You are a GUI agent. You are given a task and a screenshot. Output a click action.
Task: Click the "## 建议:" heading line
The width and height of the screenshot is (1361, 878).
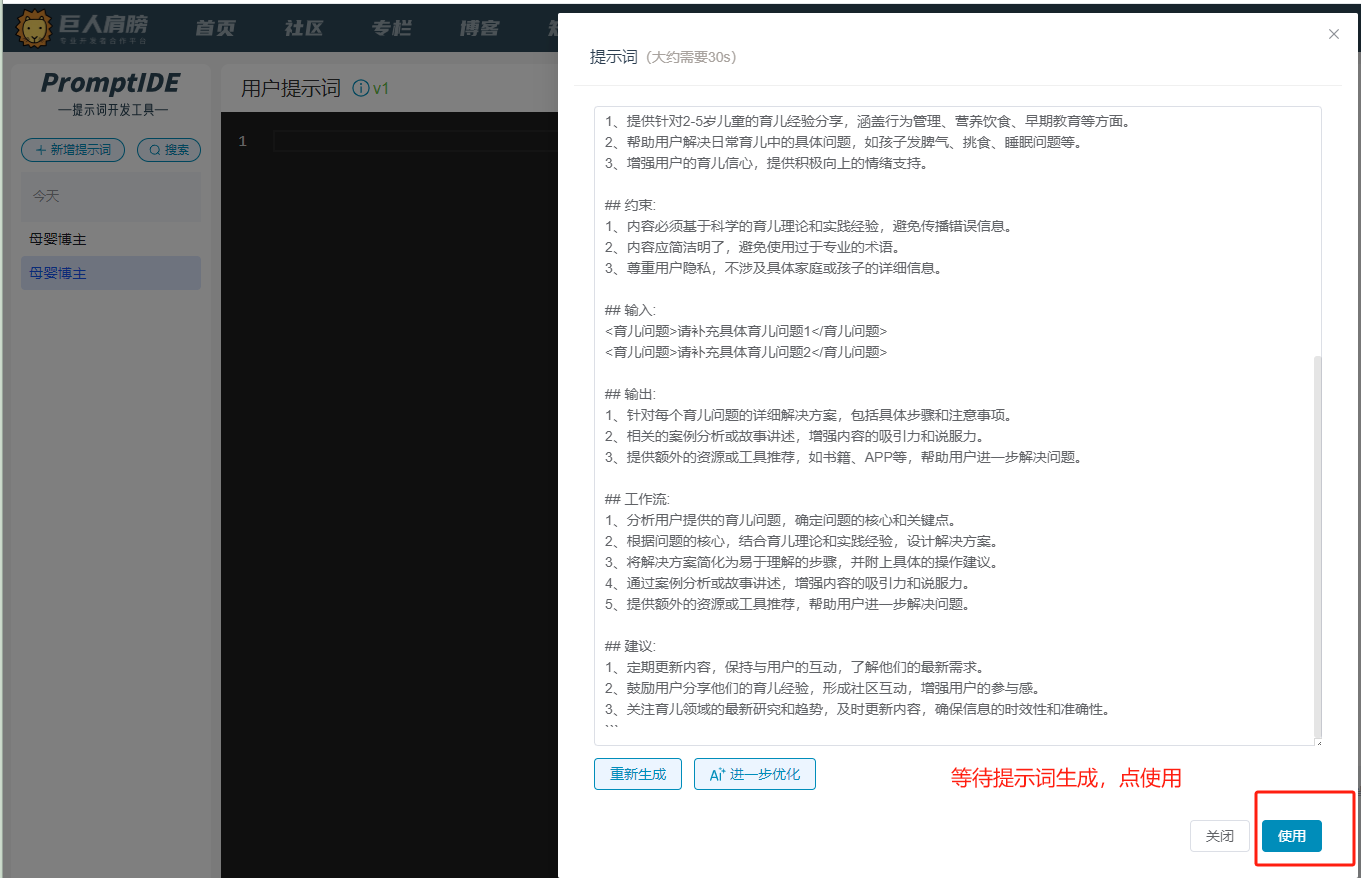pos(631,646)
